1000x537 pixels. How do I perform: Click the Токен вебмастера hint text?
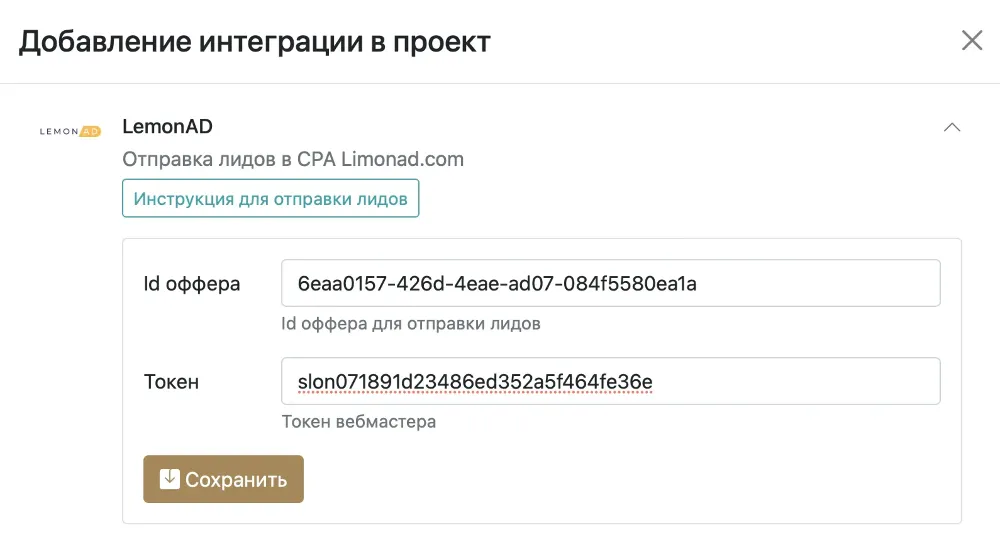[359, 422]
